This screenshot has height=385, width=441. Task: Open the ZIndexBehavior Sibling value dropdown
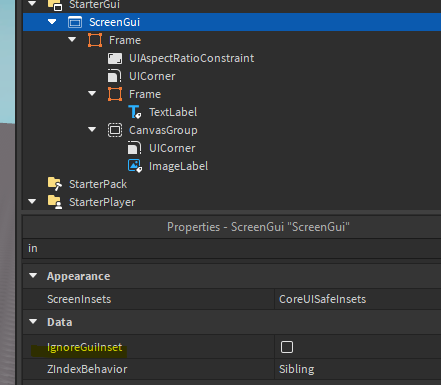click(x=358, y=369)
